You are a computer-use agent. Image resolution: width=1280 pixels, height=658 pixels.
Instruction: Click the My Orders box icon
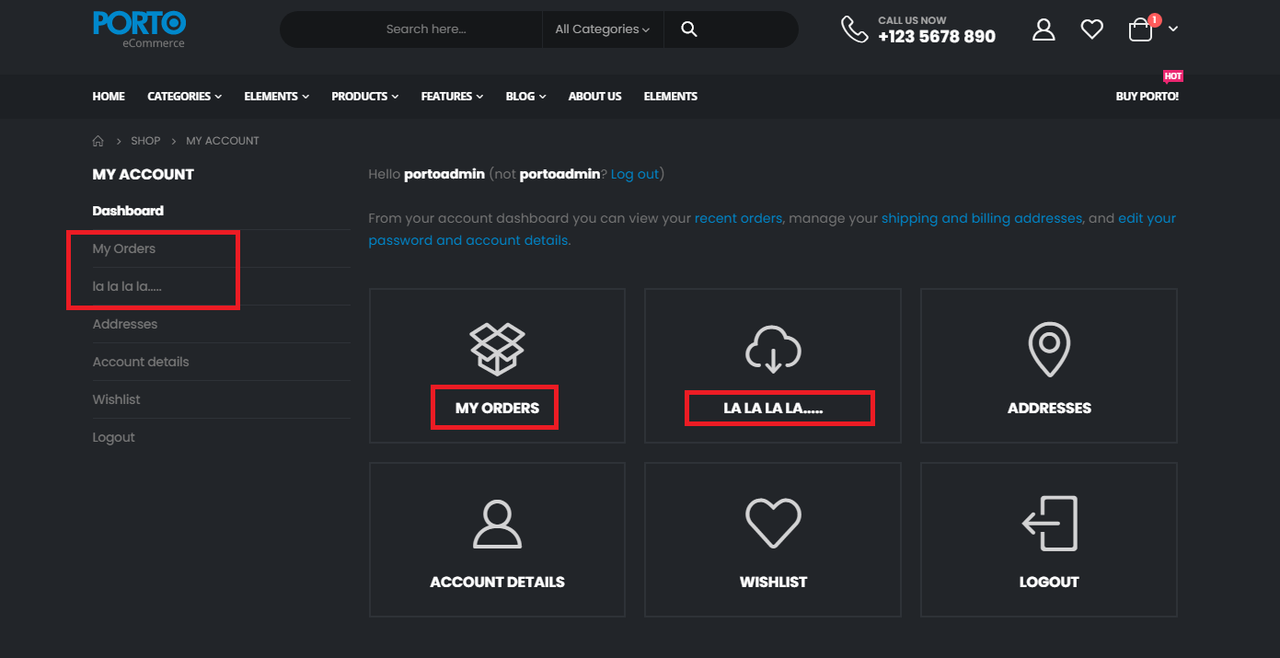click(x=497, y=349)
